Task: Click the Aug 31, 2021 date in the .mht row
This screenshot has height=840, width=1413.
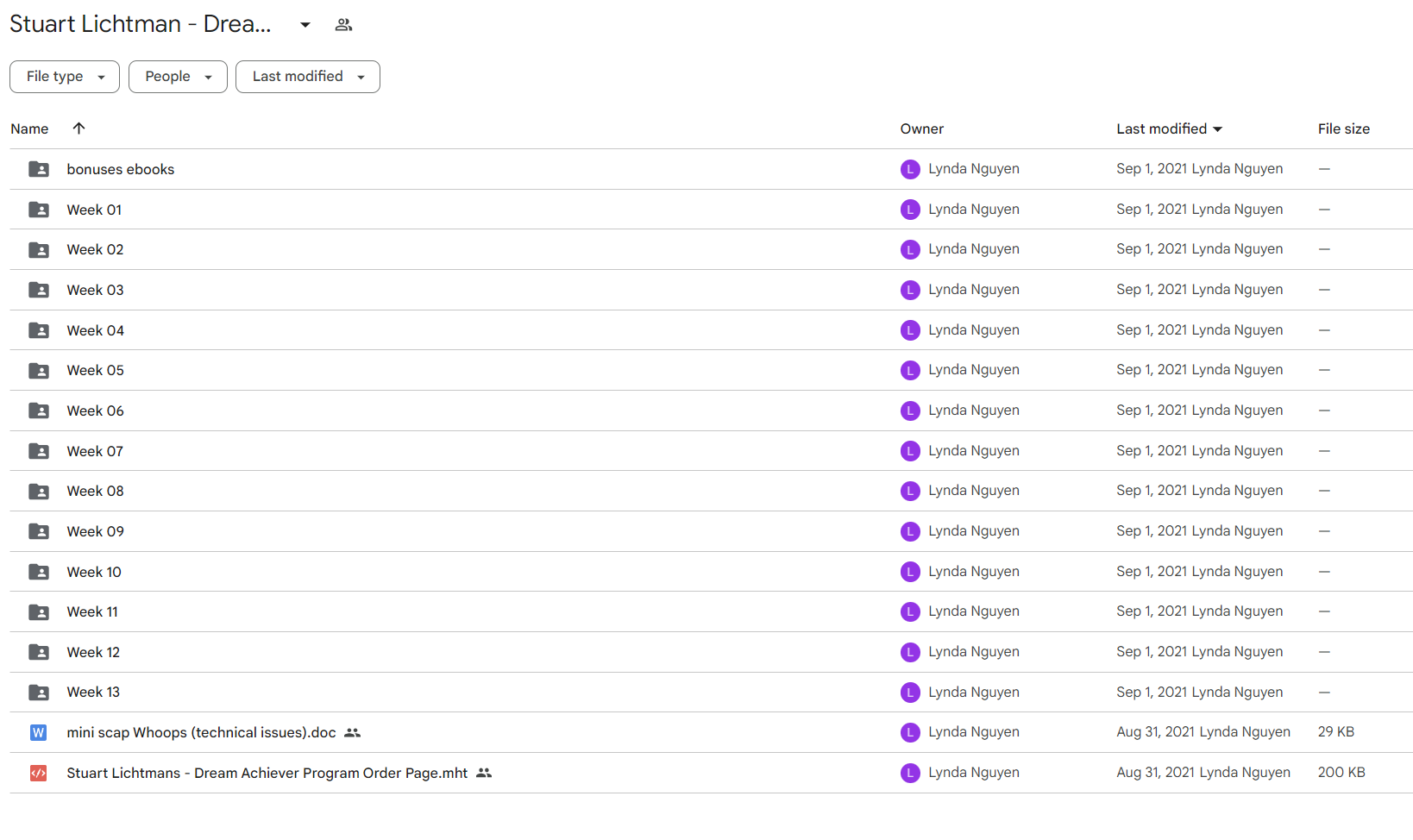Action: click(1155, 773)
